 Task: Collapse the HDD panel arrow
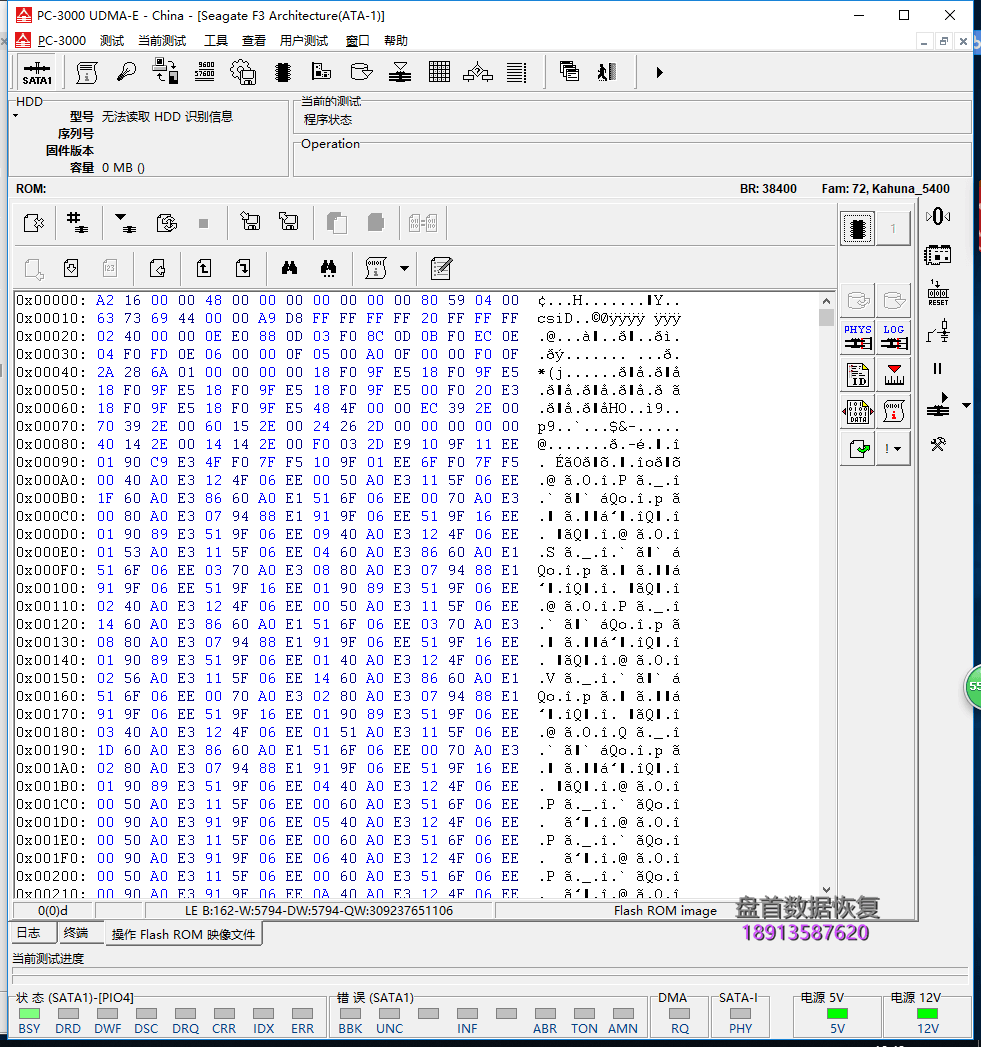tap(15, 116)
